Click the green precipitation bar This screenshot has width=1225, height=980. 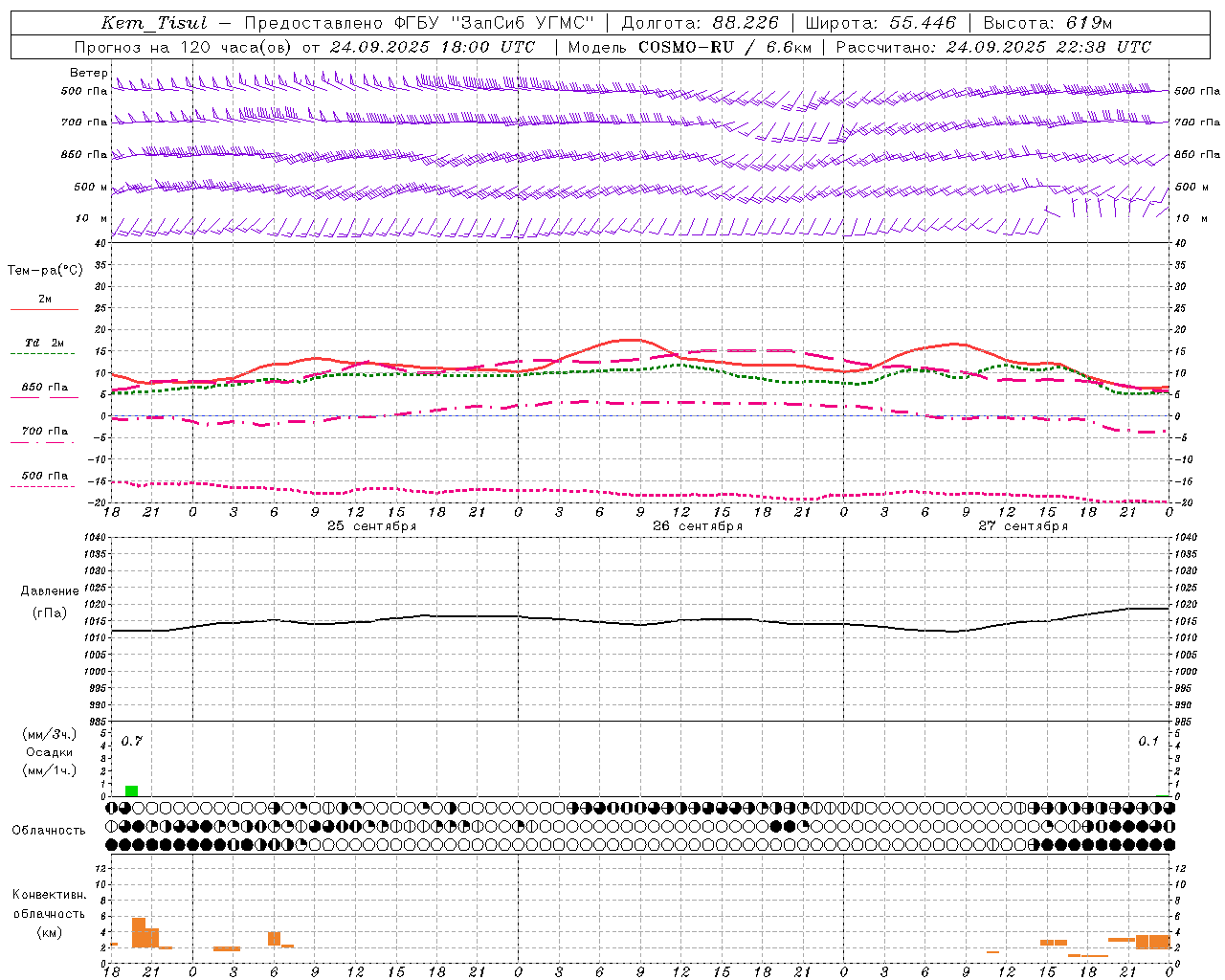point(132,791)
